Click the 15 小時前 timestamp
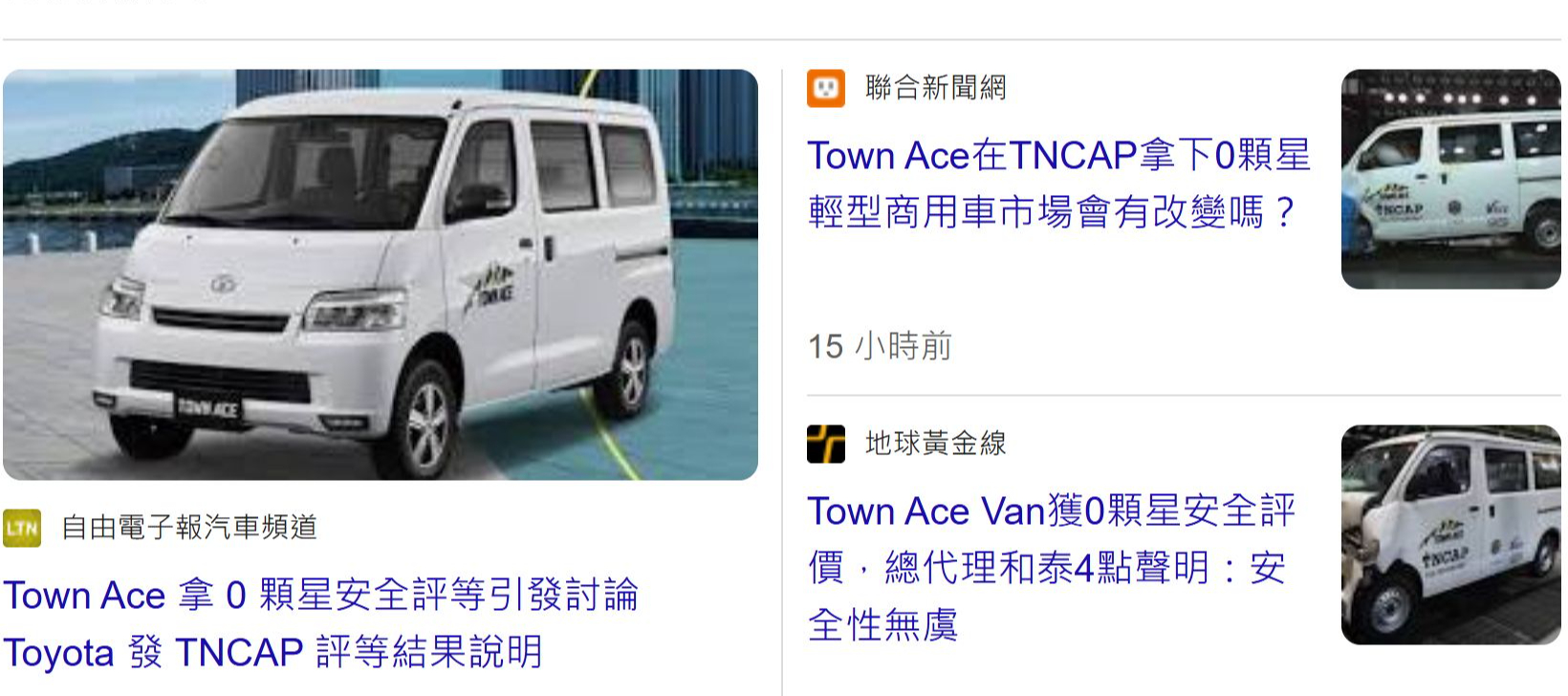The width and height of the screenshot is (1568, 696). 880,346
